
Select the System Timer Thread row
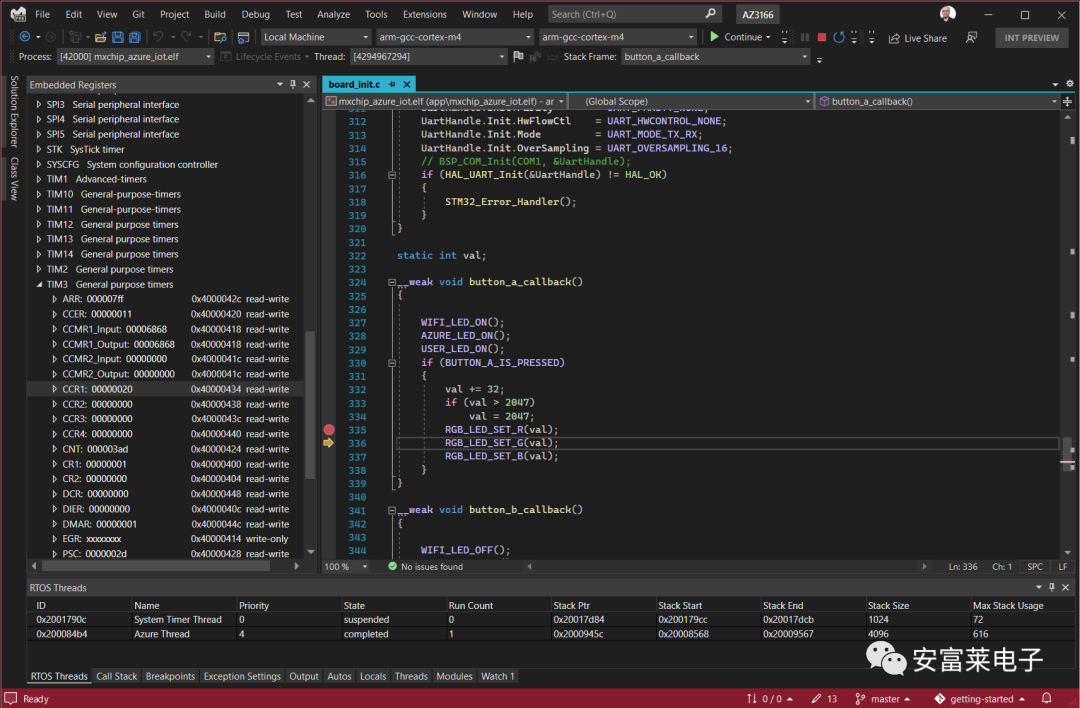tap(551, 619)
